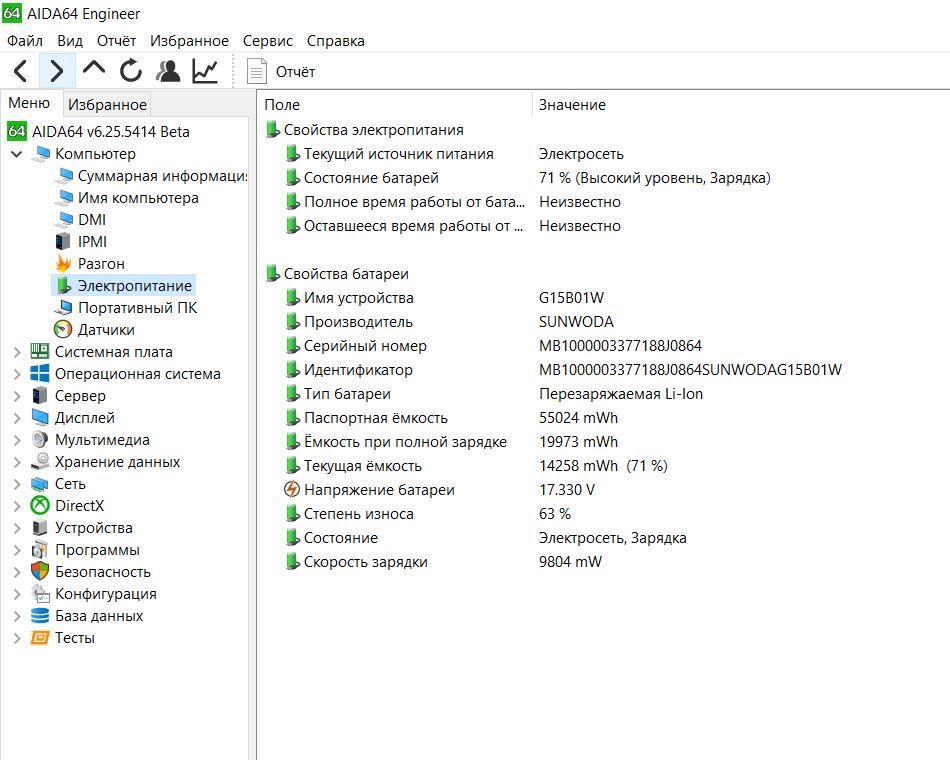Click the laptop icon for Портативный ПК
The width and height of the screenshot is (950, 760).
63,307
